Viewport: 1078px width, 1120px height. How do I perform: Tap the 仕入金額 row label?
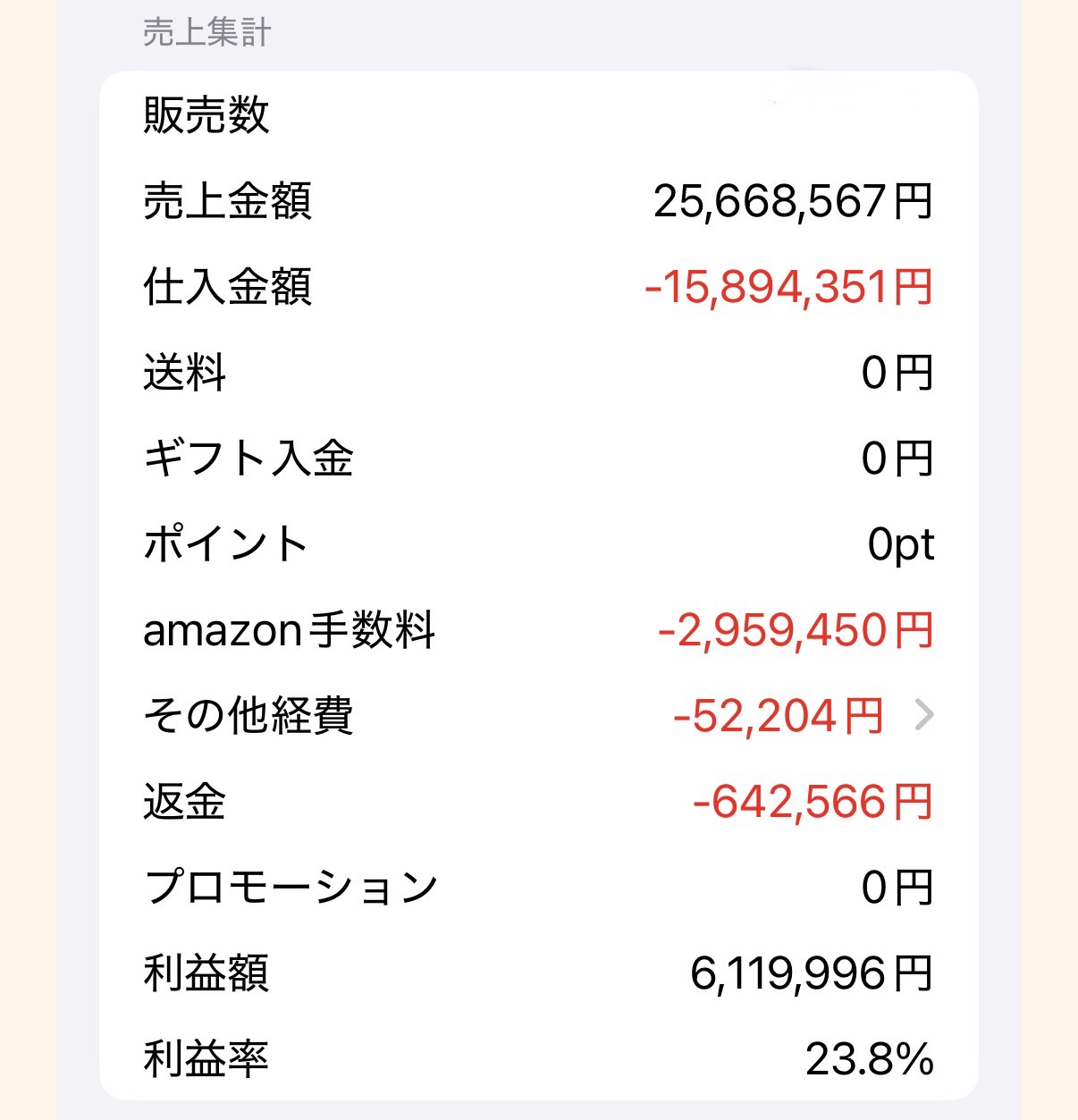click(x=227, y=287)
